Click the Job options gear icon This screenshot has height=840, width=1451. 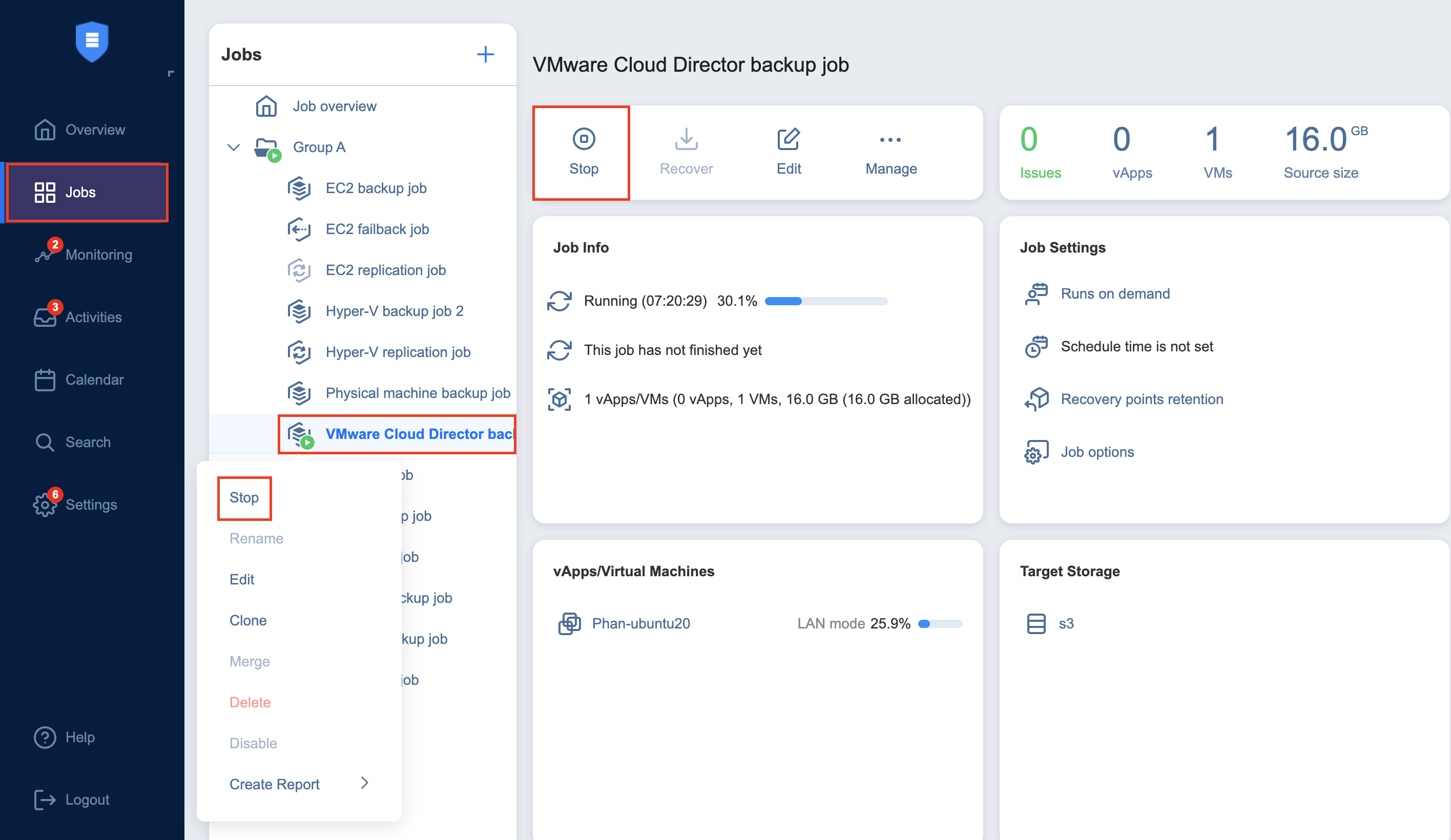1037,452
